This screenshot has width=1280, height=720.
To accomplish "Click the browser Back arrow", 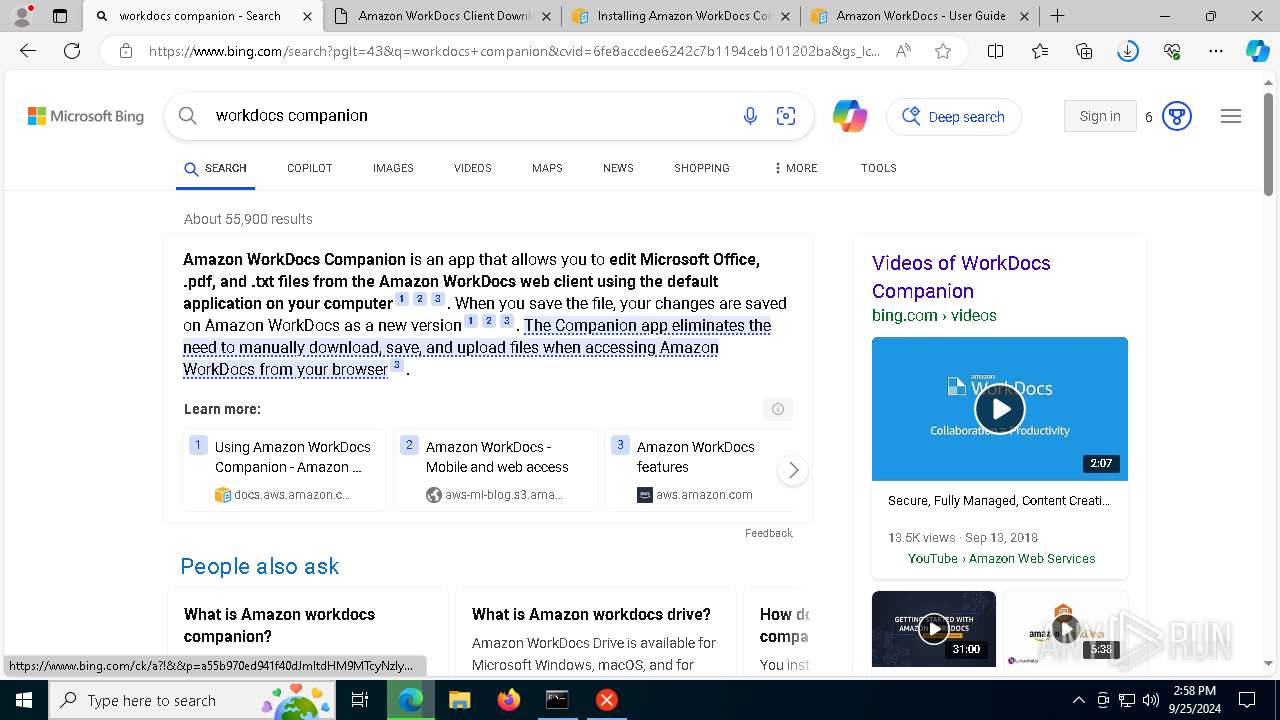I will (28, 51).
